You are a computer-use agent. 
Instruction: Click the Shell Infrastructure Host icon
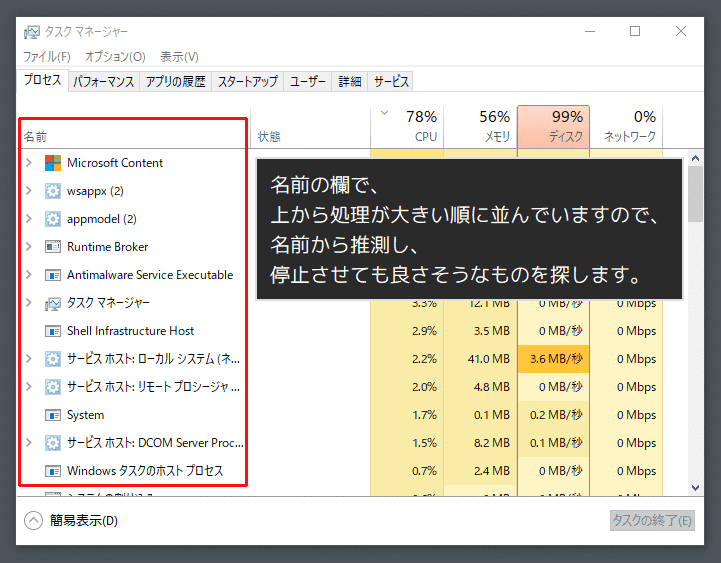point(53,331)
